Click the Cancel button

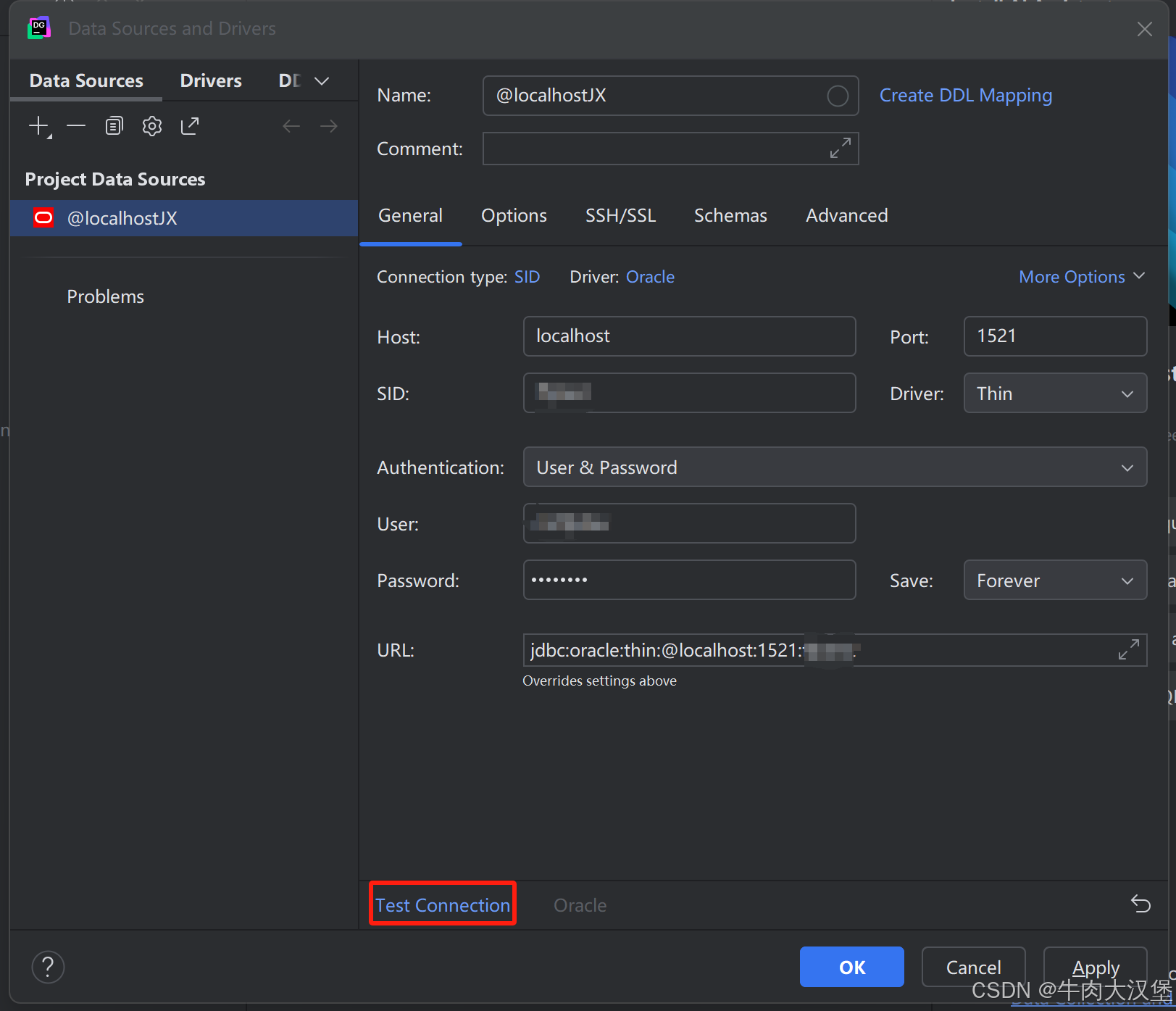coord(973,967)
